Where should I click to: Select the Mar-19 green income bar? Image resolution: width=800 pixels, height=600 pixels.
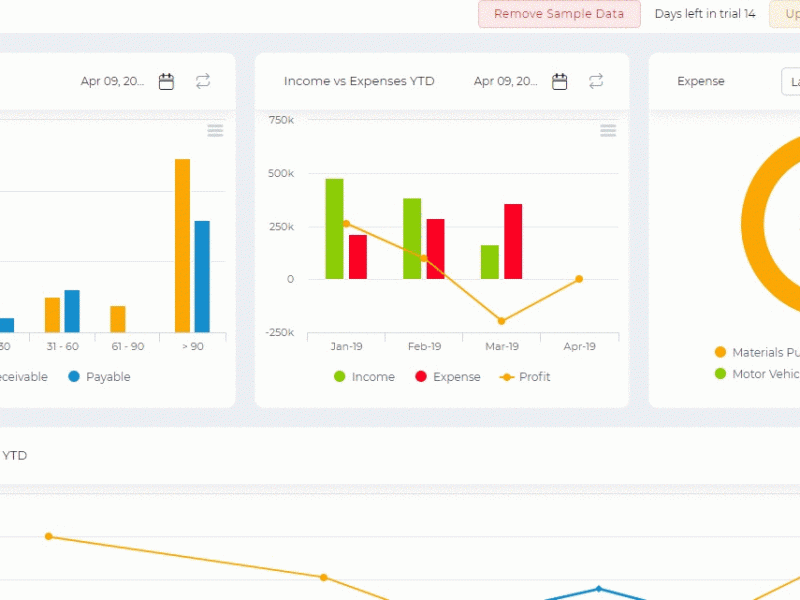pos(490,262)
